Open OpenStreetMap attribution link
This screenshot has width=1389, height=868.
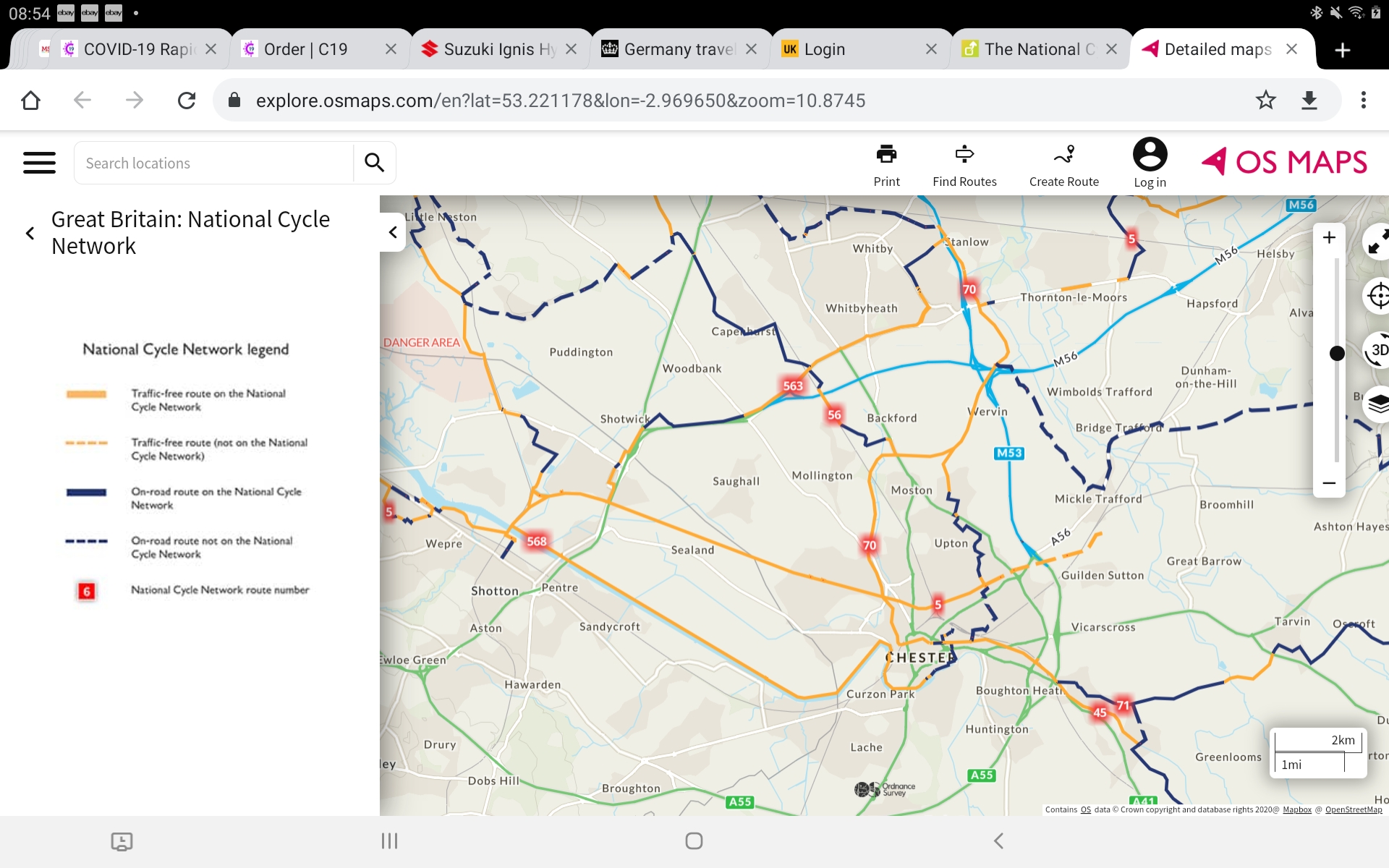point(1354,809)
